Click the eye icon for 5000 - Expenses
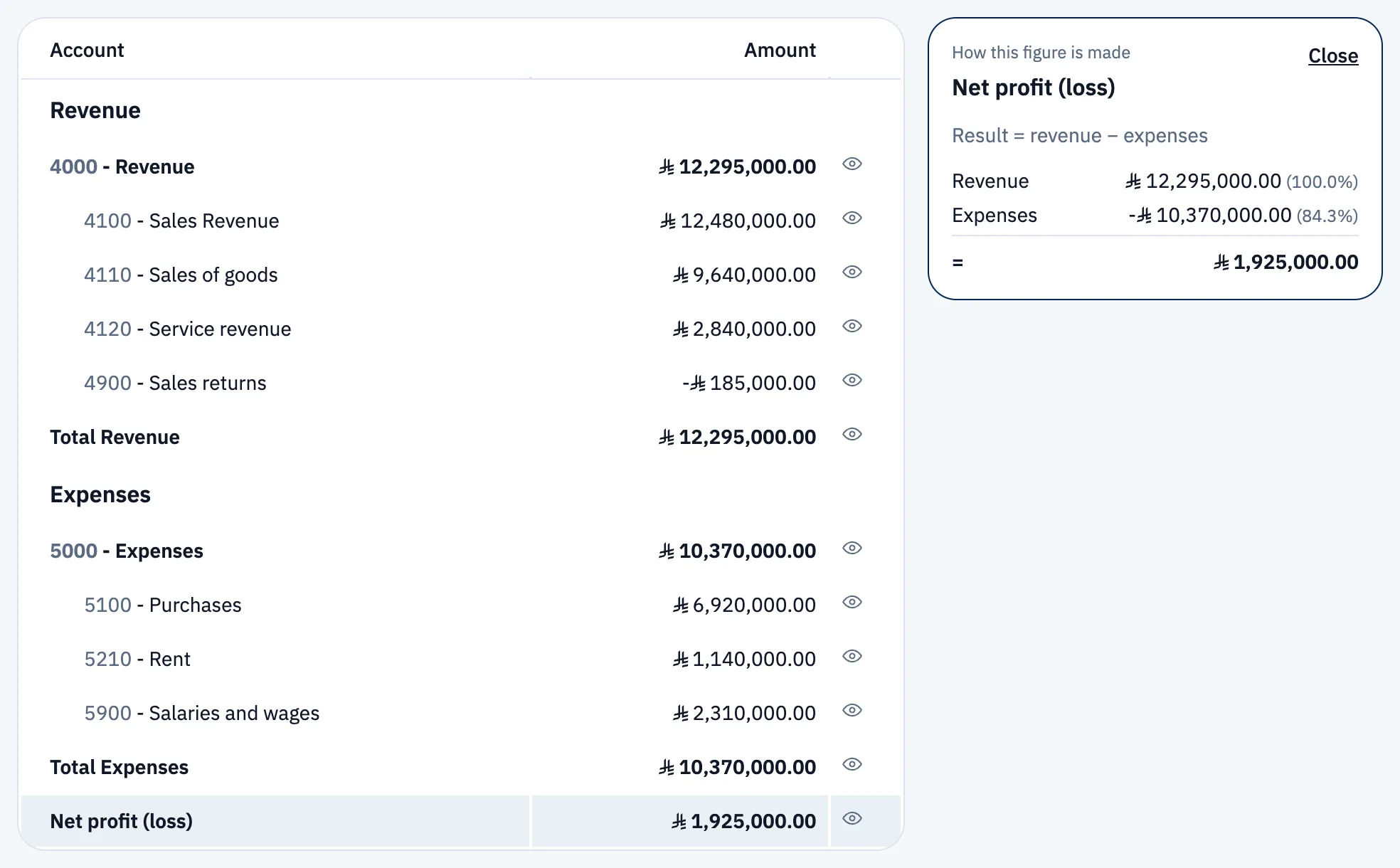 click(852, 549)
